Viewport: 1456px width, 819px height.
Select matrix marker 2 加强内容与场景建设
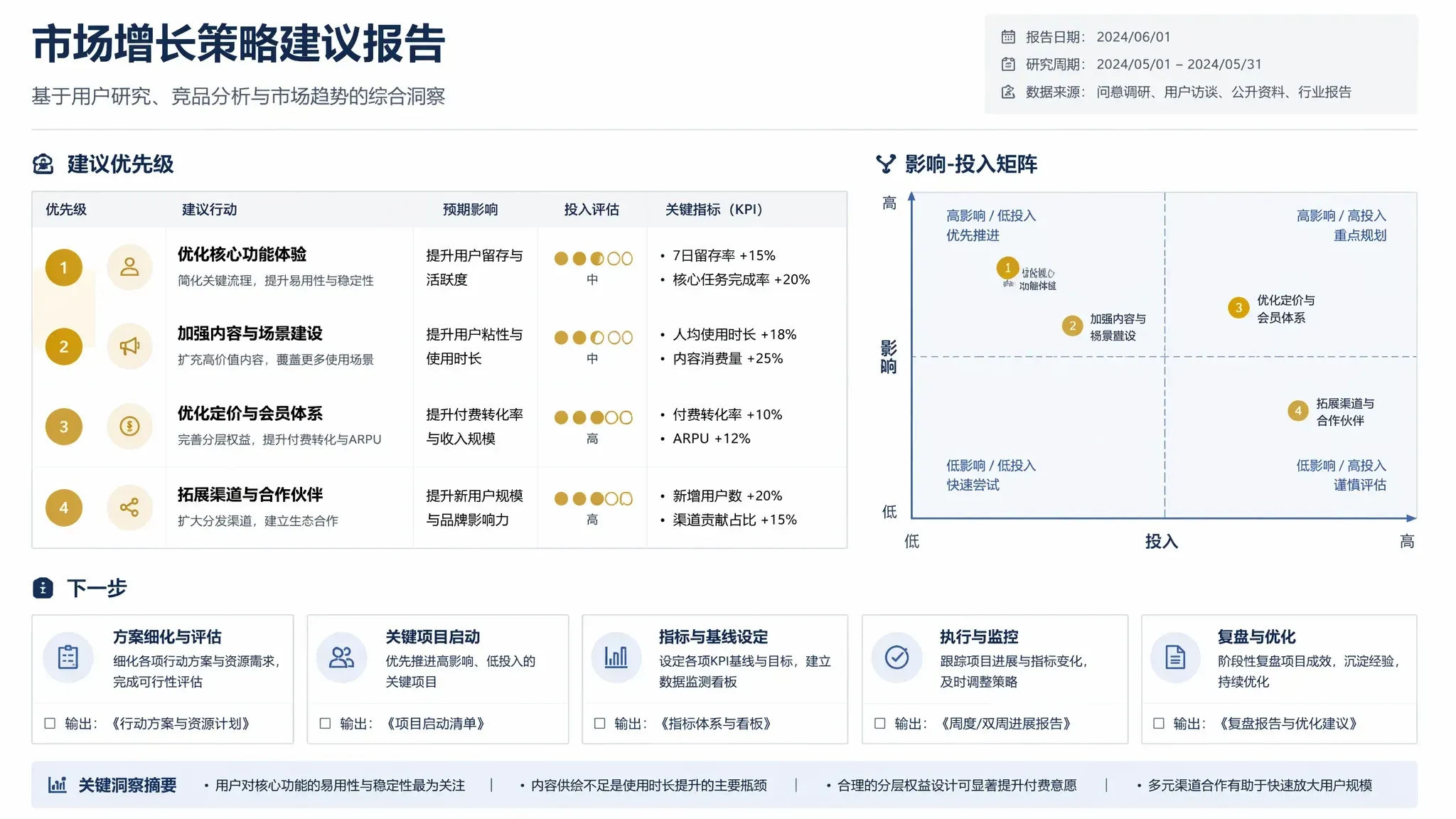point(1072,326)
